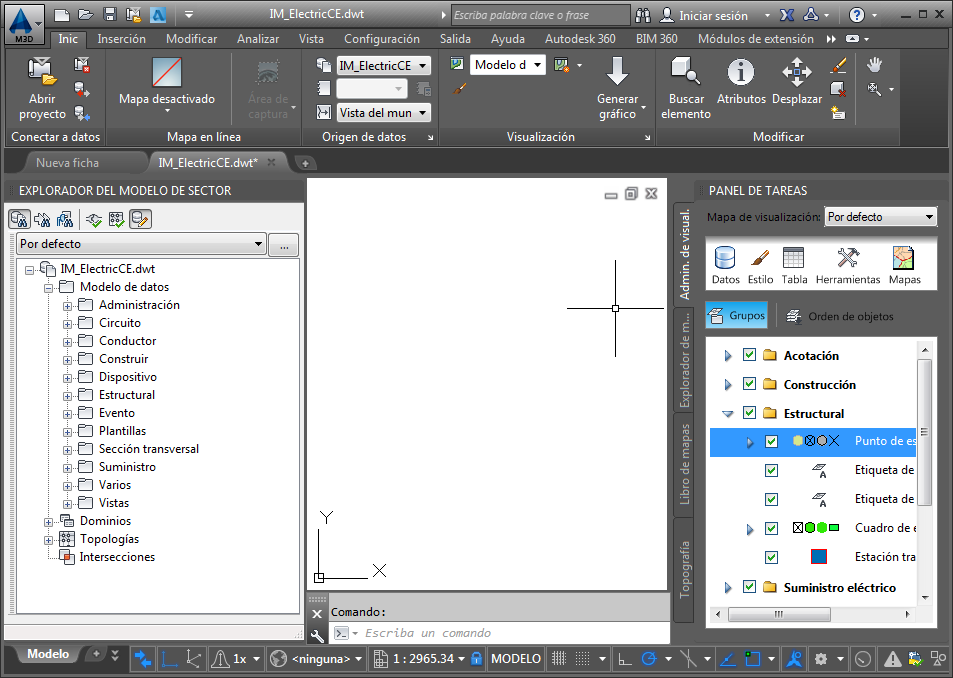Switch to the Inserción ribbon tab
Screen dimensions: 953x678
[x=122, y=39]
